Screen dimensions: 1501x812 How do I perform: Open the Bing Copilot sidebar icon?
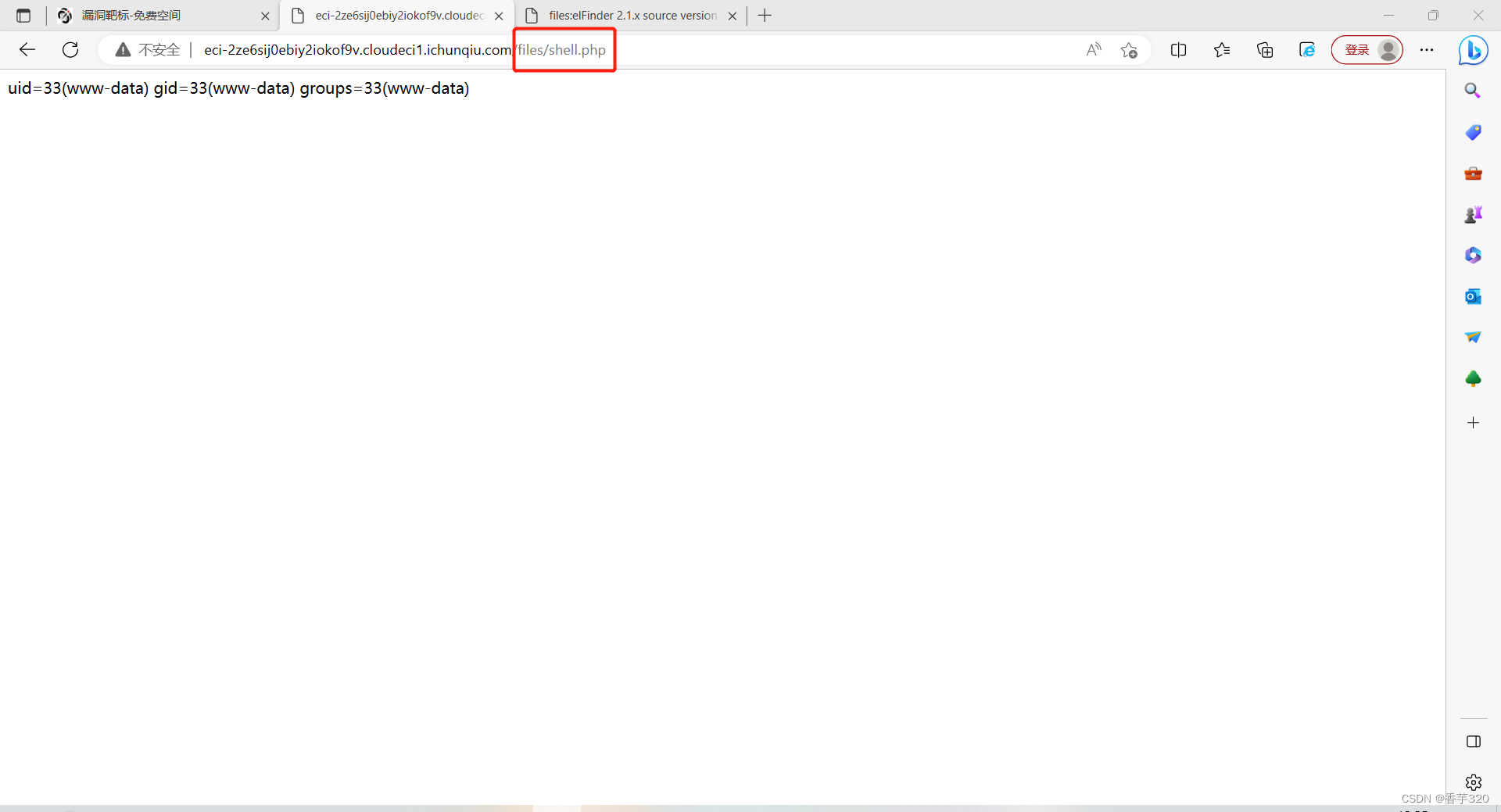[1473, 51]
